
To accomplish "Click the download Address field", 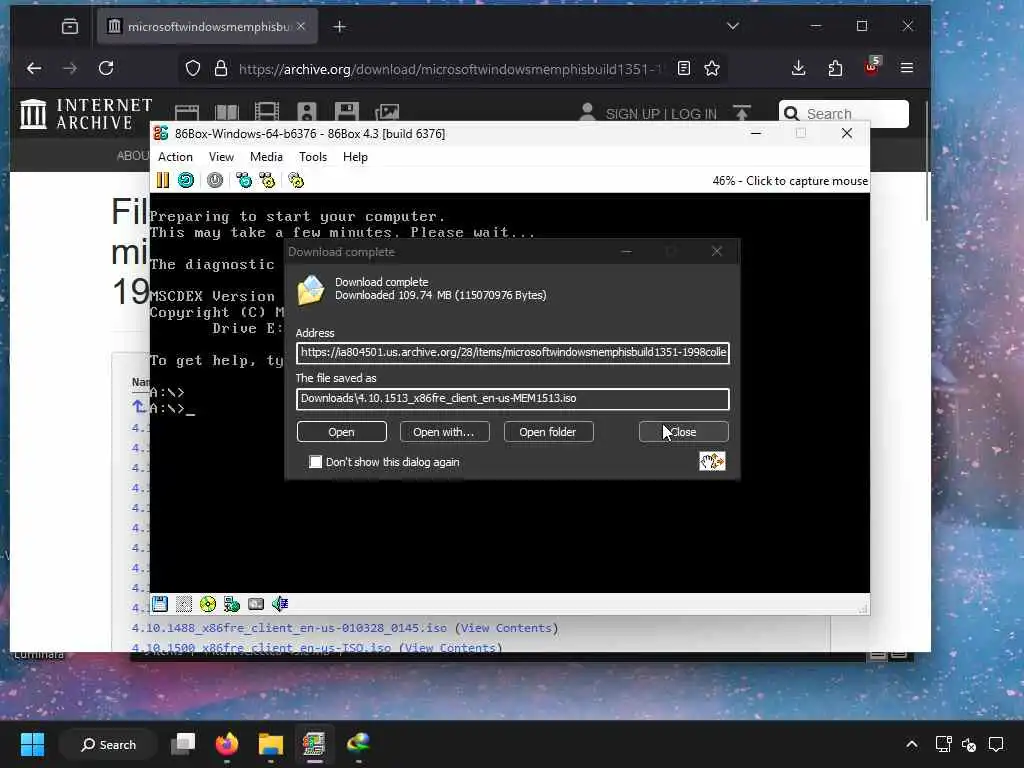I will tap(513, 353).
